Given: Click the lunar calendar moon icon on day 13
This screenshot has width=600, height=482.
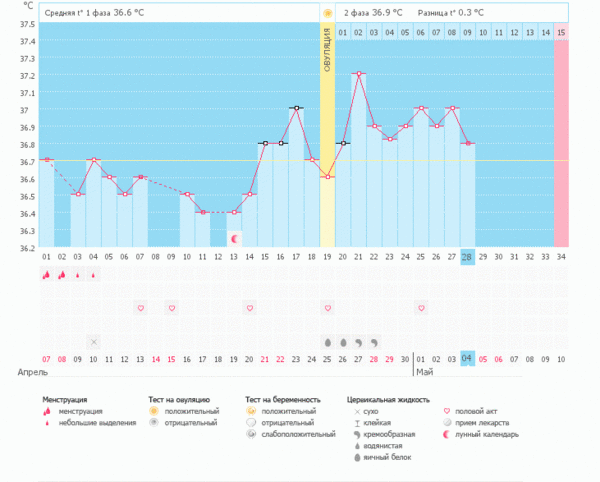Looking at the screenshot, I should tap(234, 238).
